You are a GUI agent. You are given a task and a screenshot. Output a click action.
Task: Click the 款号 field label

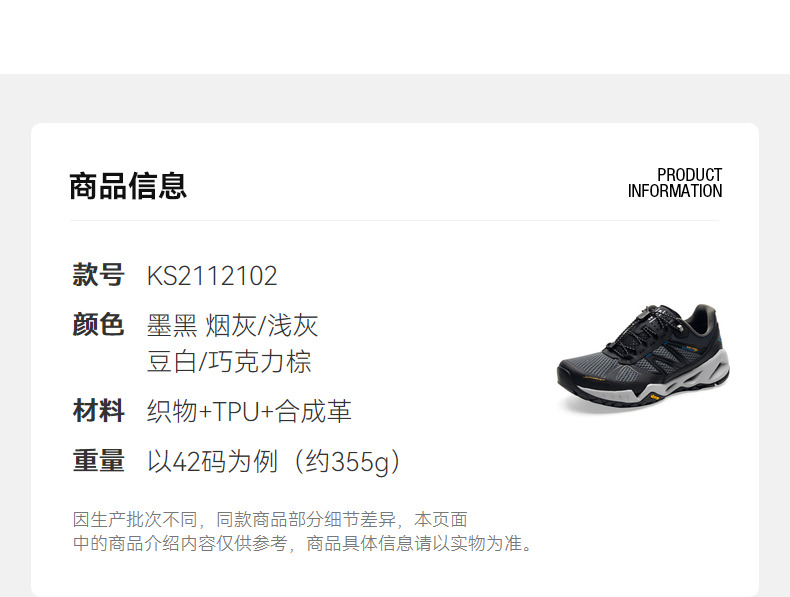(98, 275)
